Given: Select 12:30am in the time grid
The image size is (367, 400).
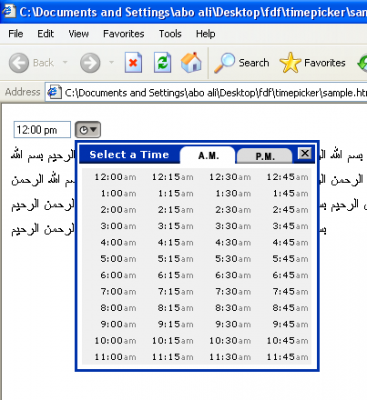Looking at the screenshot, I should 230,177.
